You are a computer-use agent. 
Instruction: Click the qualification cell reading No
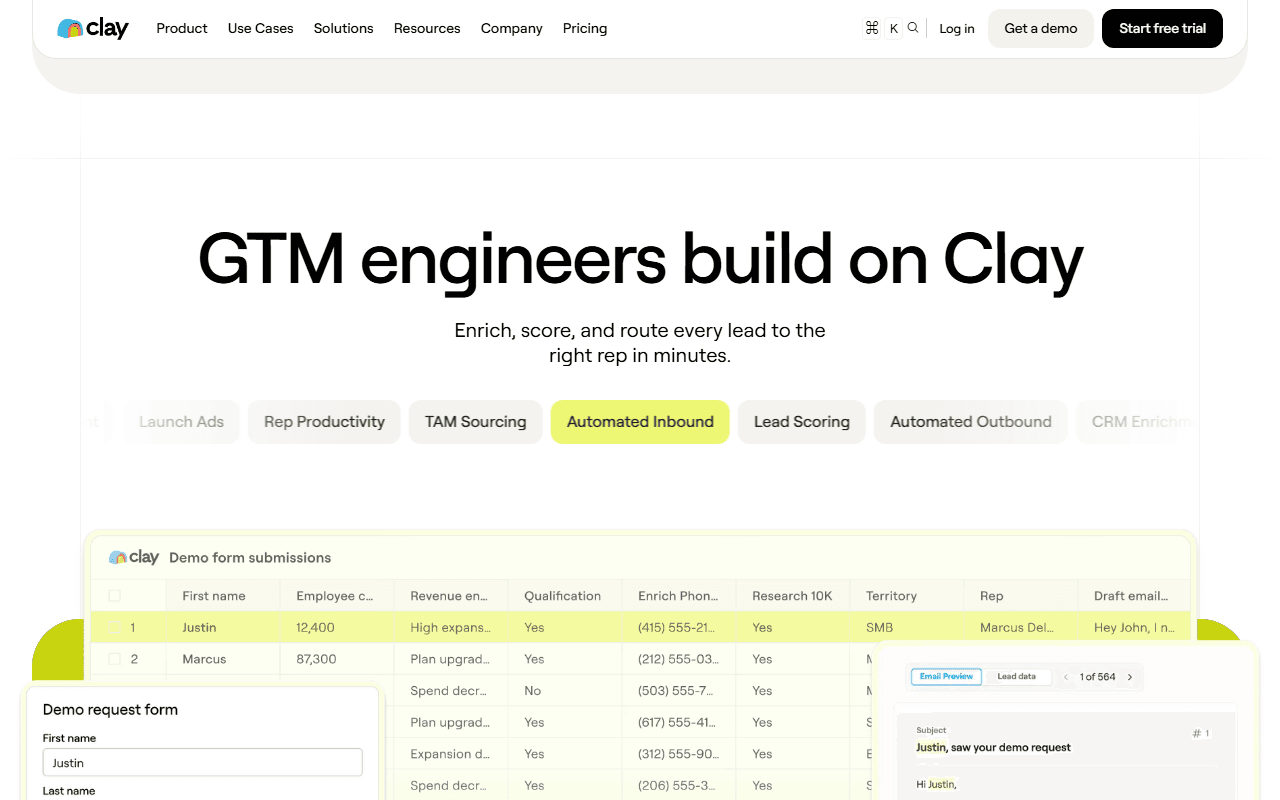pyautogui.click(x=565, y=691)
